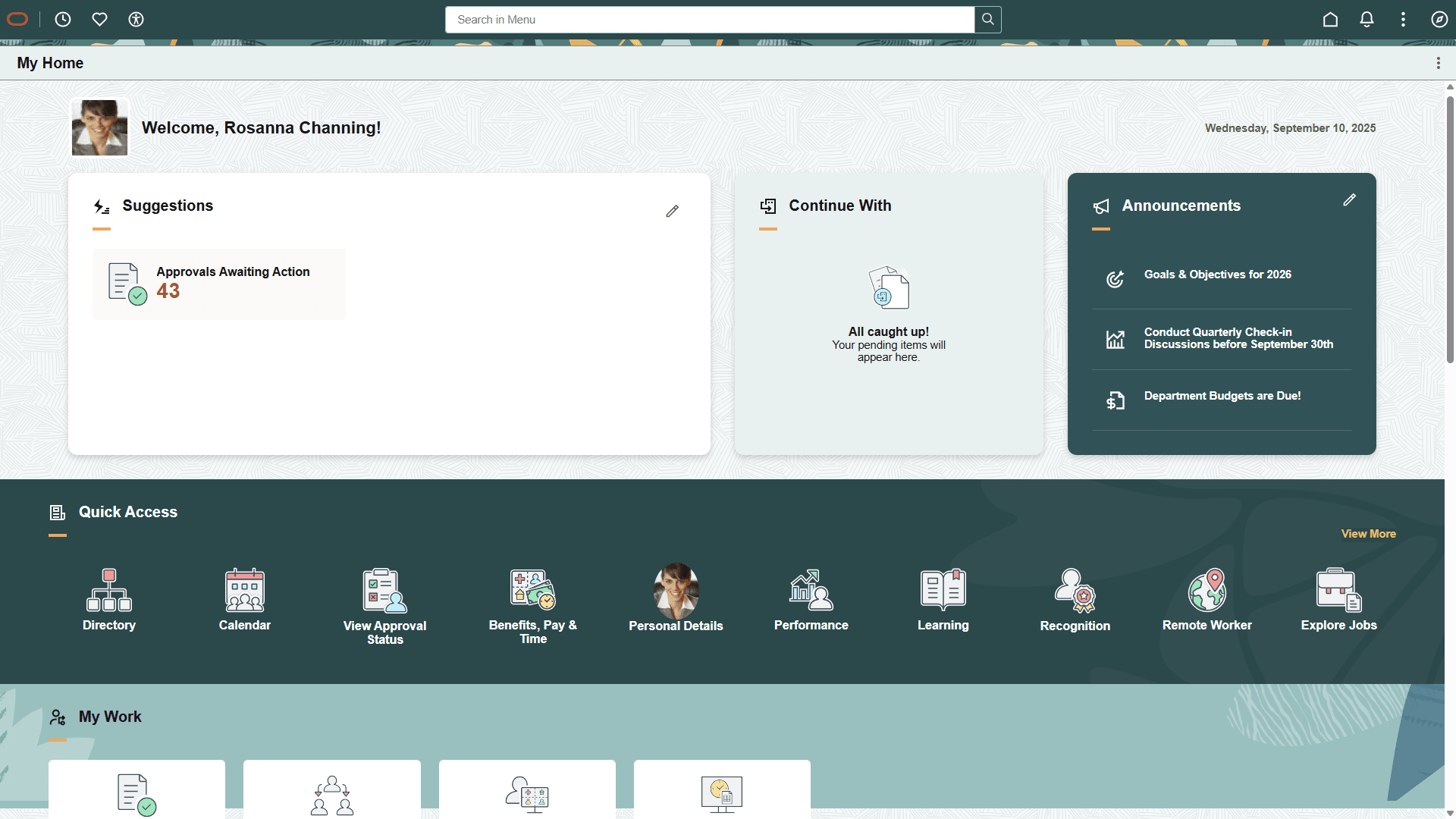The height and width of the screenshot is (819, 1456).
Task: Click the scrollbar down arrow
Action: [1450, 813]
